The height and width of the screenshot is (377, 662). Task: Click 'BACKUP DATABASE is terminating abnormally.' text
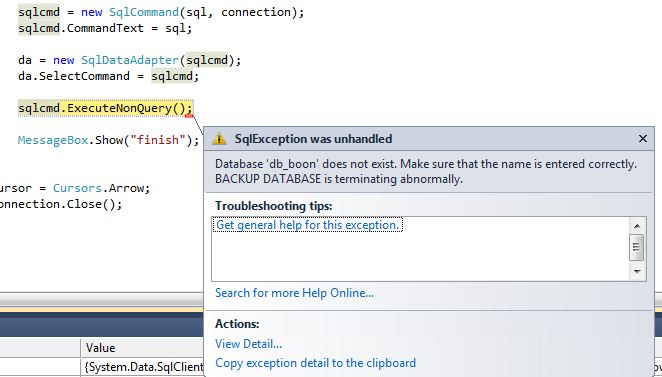(x=339, y=179)
